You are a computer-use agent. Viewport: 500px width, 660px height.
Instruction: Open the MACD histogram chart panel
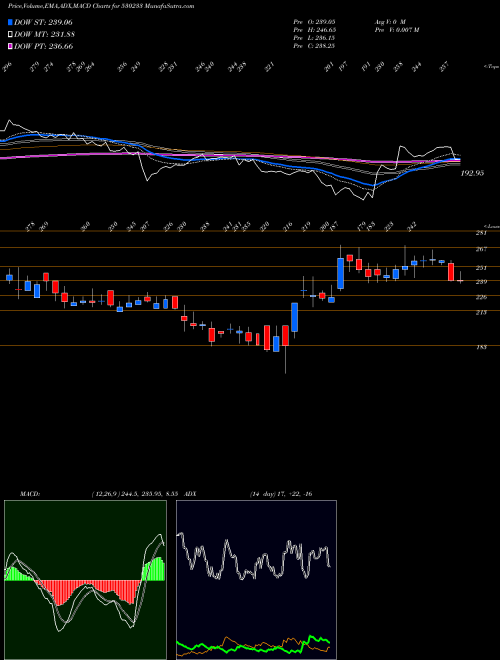(85, 580)
